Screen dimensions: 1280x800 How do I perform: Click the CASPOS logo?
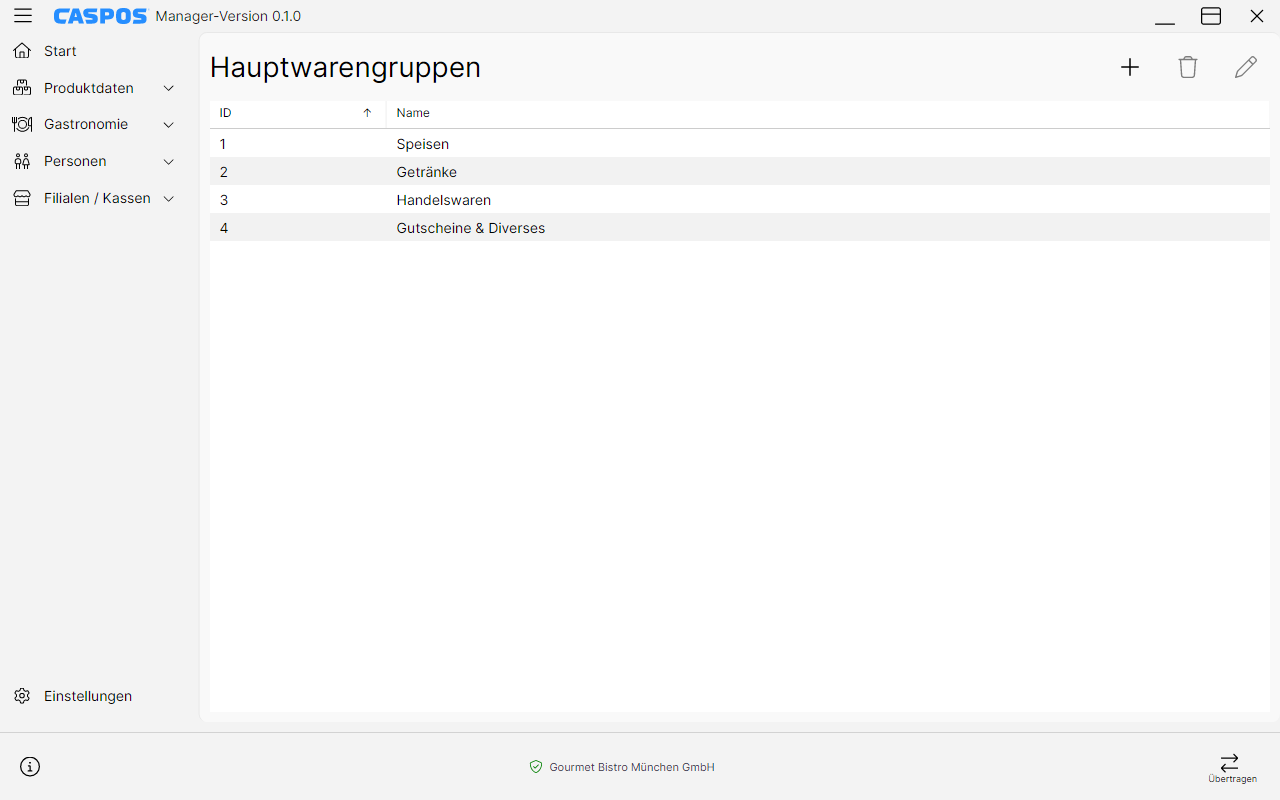click(100, 16)
